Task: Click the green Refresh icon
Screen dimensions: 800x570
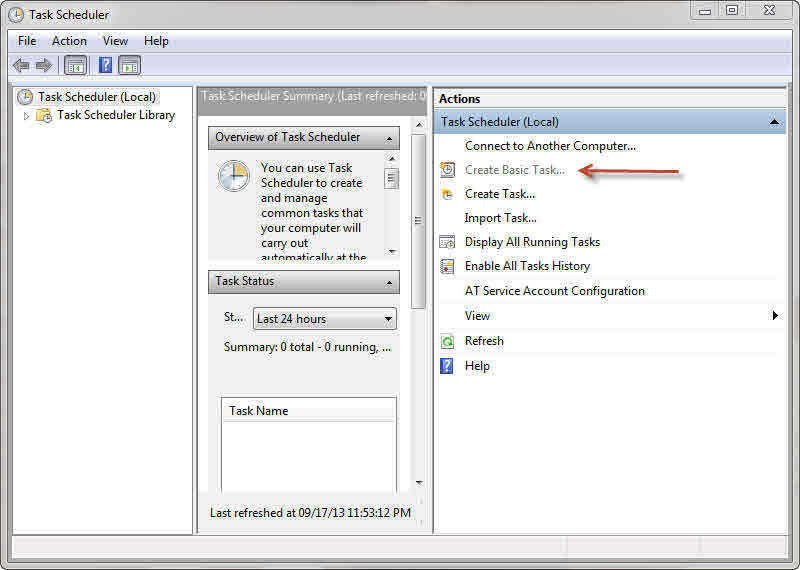Action: pos(447,341)
